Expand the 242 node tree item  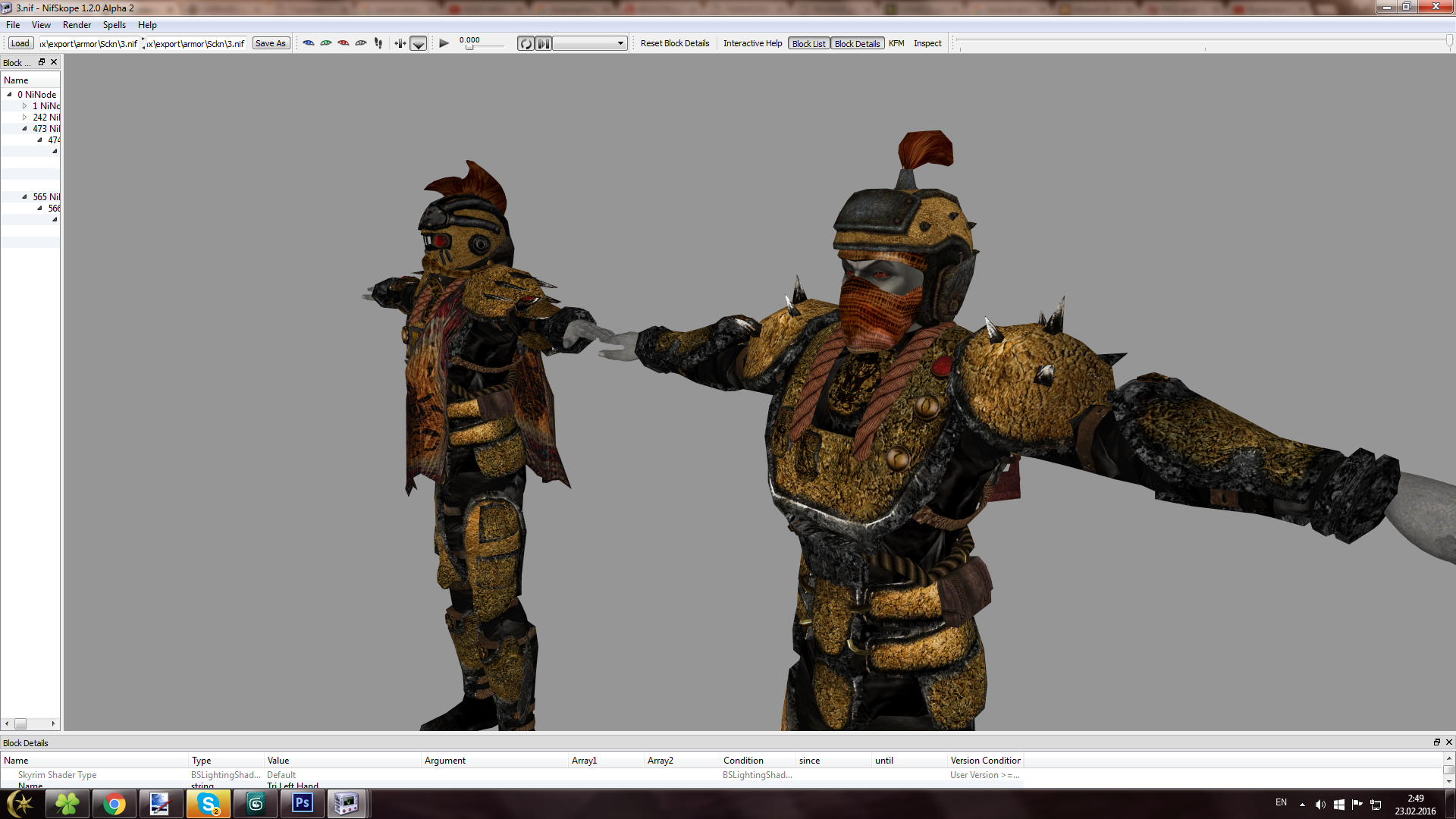coord(24,118)
